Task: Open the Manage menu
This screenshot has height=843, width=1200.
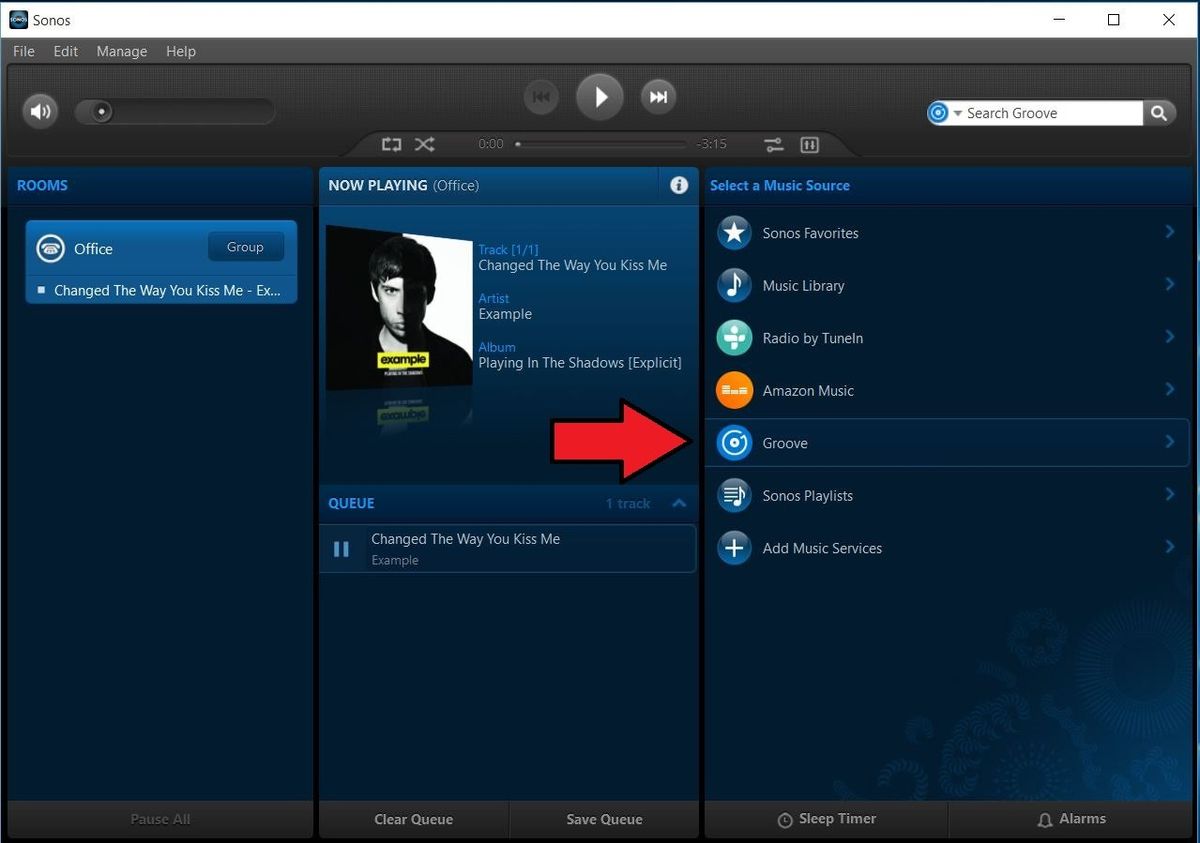Action: [x=121, y=51]
